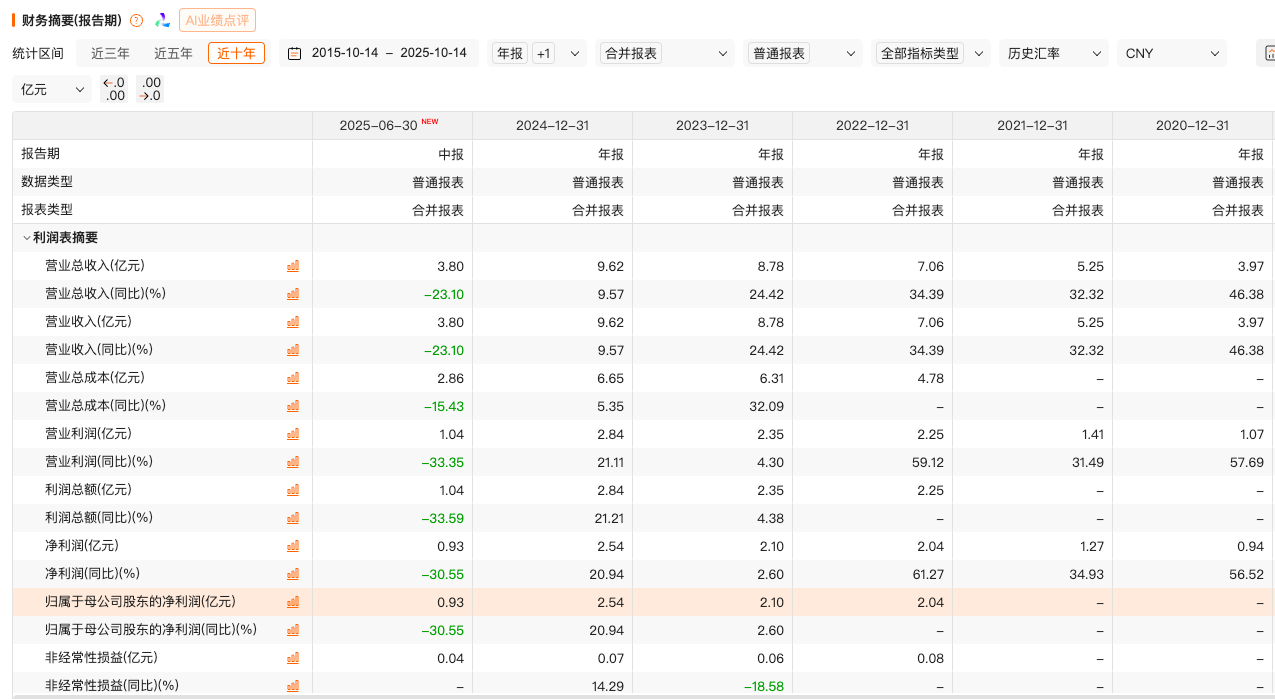Expand the 全部指标类型 dropdown
Viewport: 1275px width, 699px height.
point(932,53)
